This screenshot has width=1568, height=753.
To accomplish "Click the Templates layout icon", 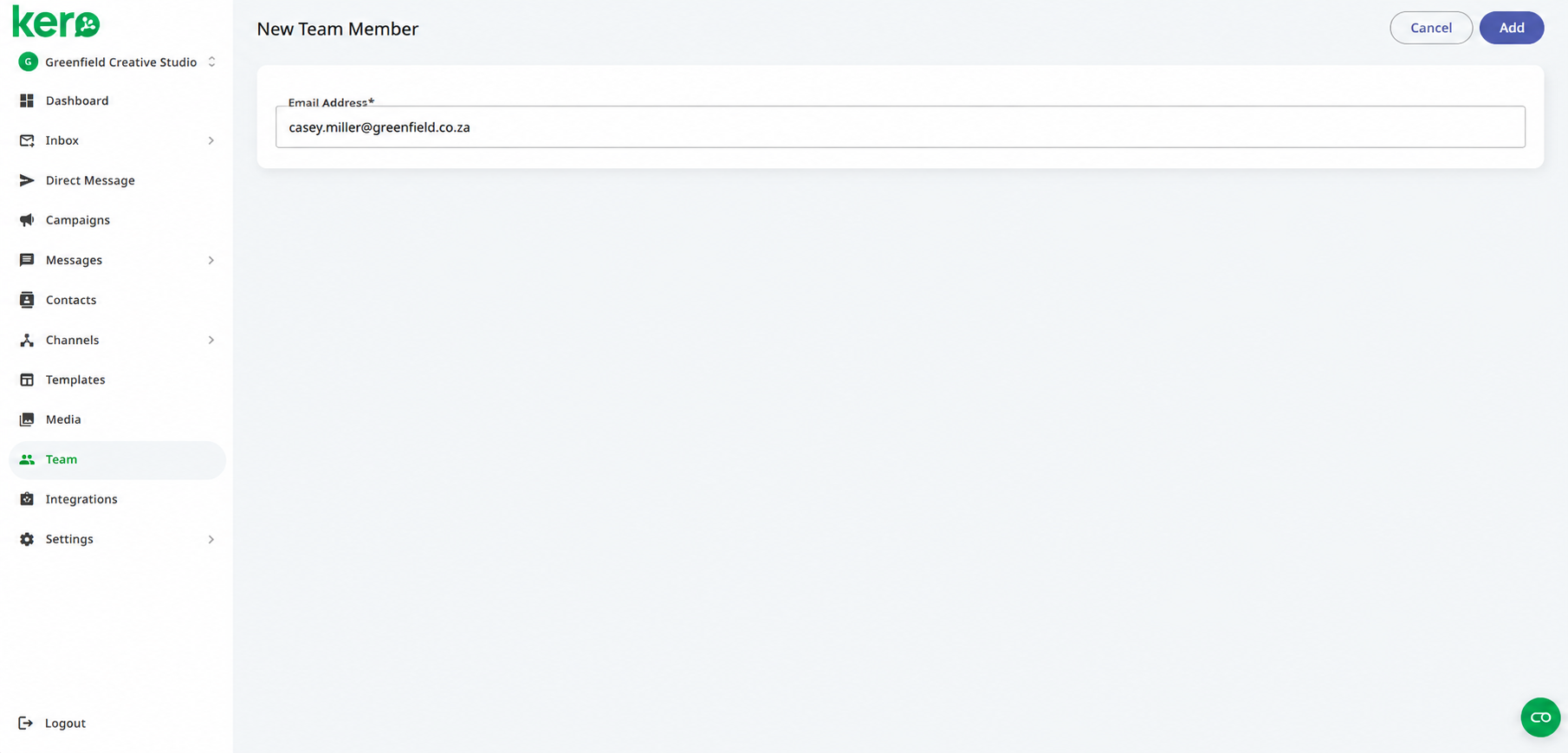I will (x=27, y=380).
